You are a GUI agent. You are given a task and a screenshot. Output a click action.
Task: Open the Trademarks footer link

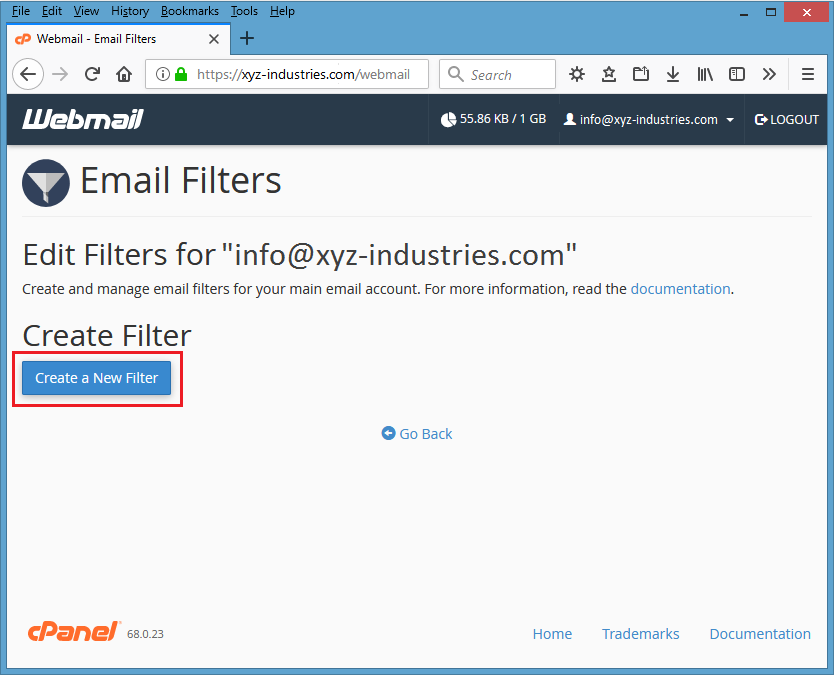[640, 634]
